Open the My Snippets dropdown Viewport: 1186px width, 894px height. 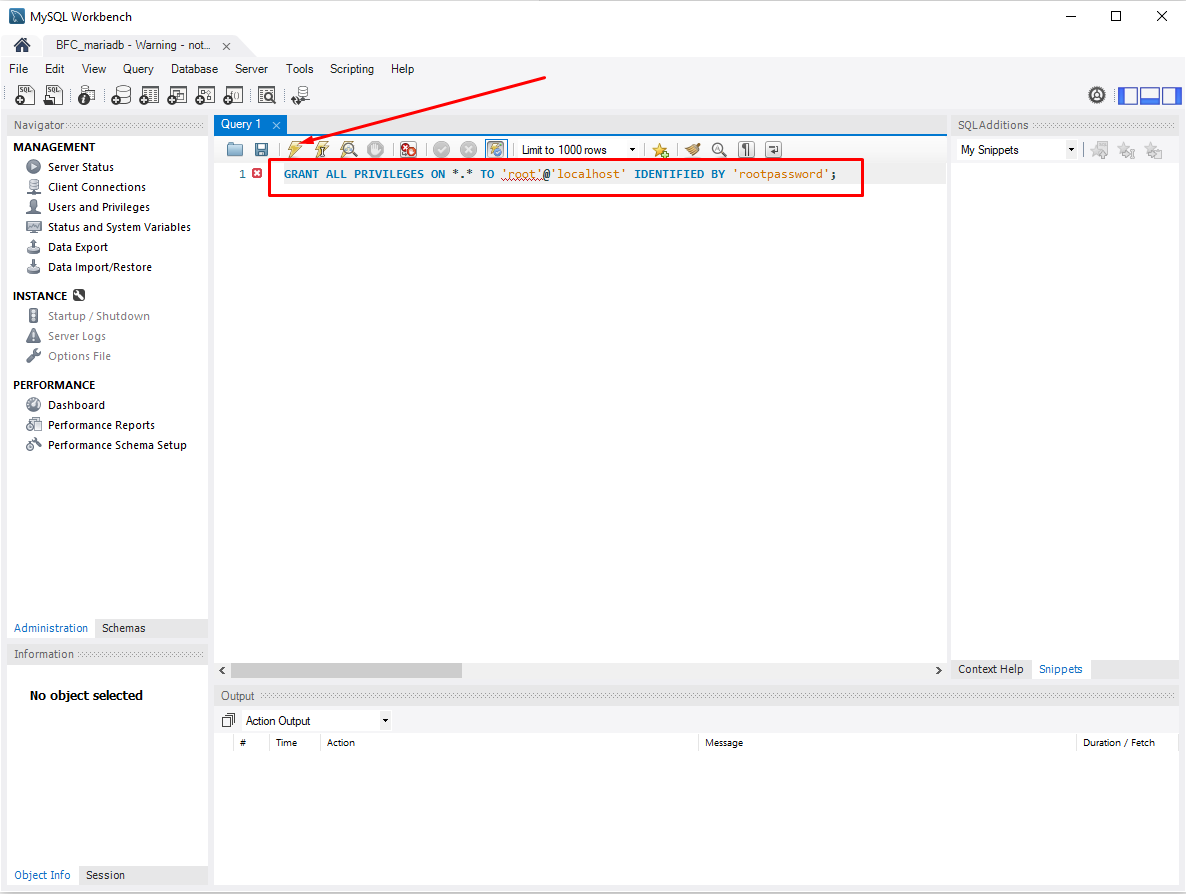coord(1017,150)
